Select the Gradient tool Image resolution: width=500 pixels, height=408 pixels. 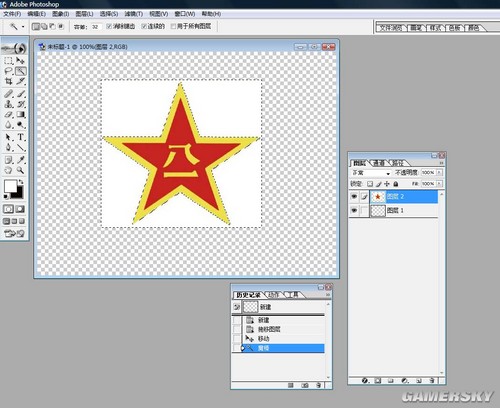(20, 115)
